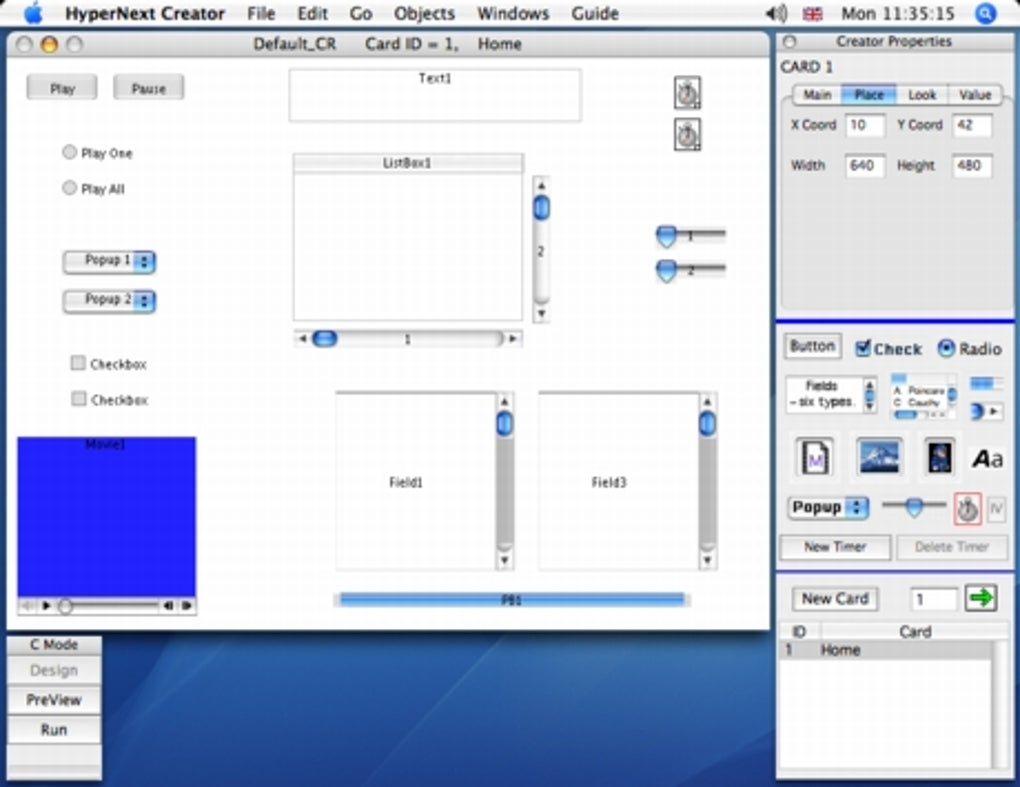Tick the lower Checkbox on the card
The image size is (1020, 787).
[79, 399]
